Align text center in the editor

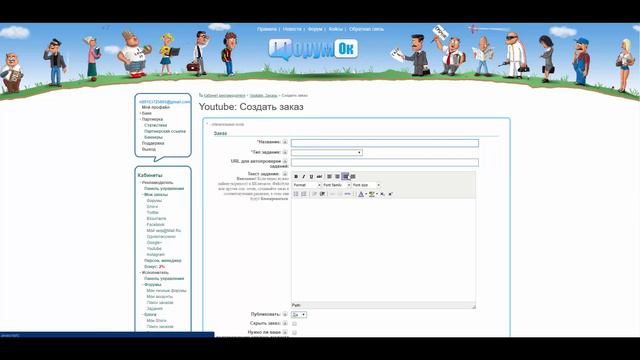pos(338,176)
